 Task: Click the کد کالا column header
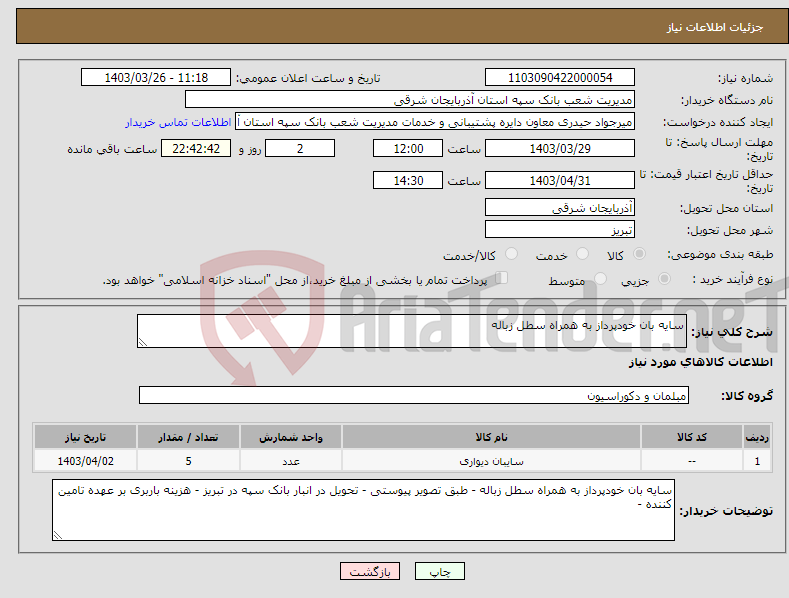(x=692, y=437)
